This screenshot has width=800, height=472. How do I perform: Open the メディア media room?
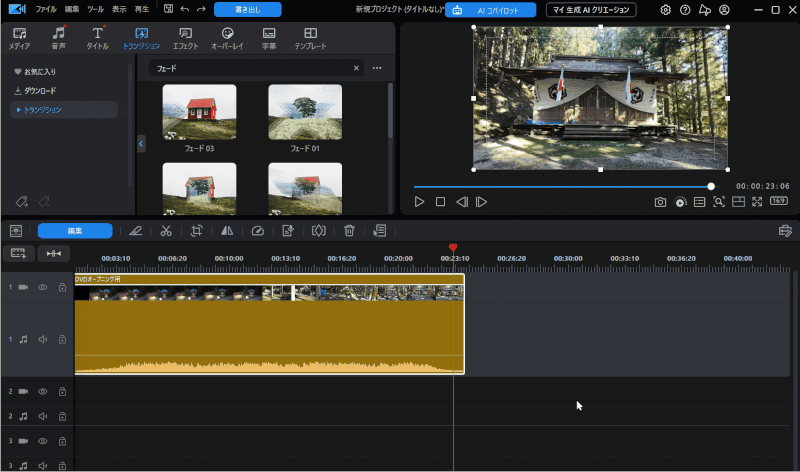click(19, 38)
